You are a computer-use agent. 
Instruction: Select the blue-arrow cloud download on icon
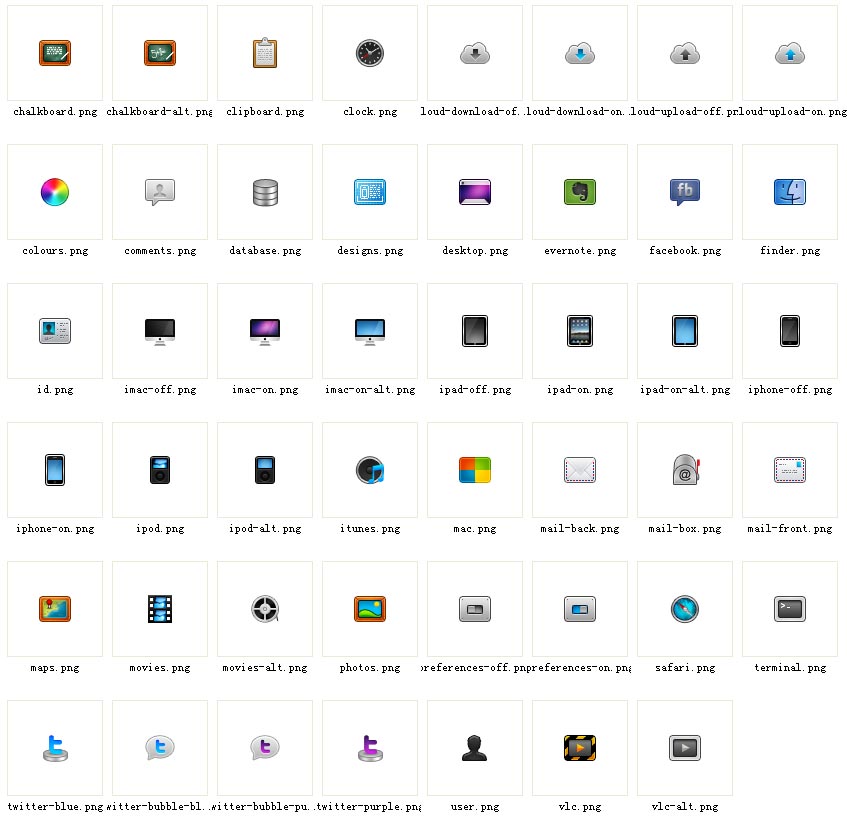coord(580,53)
